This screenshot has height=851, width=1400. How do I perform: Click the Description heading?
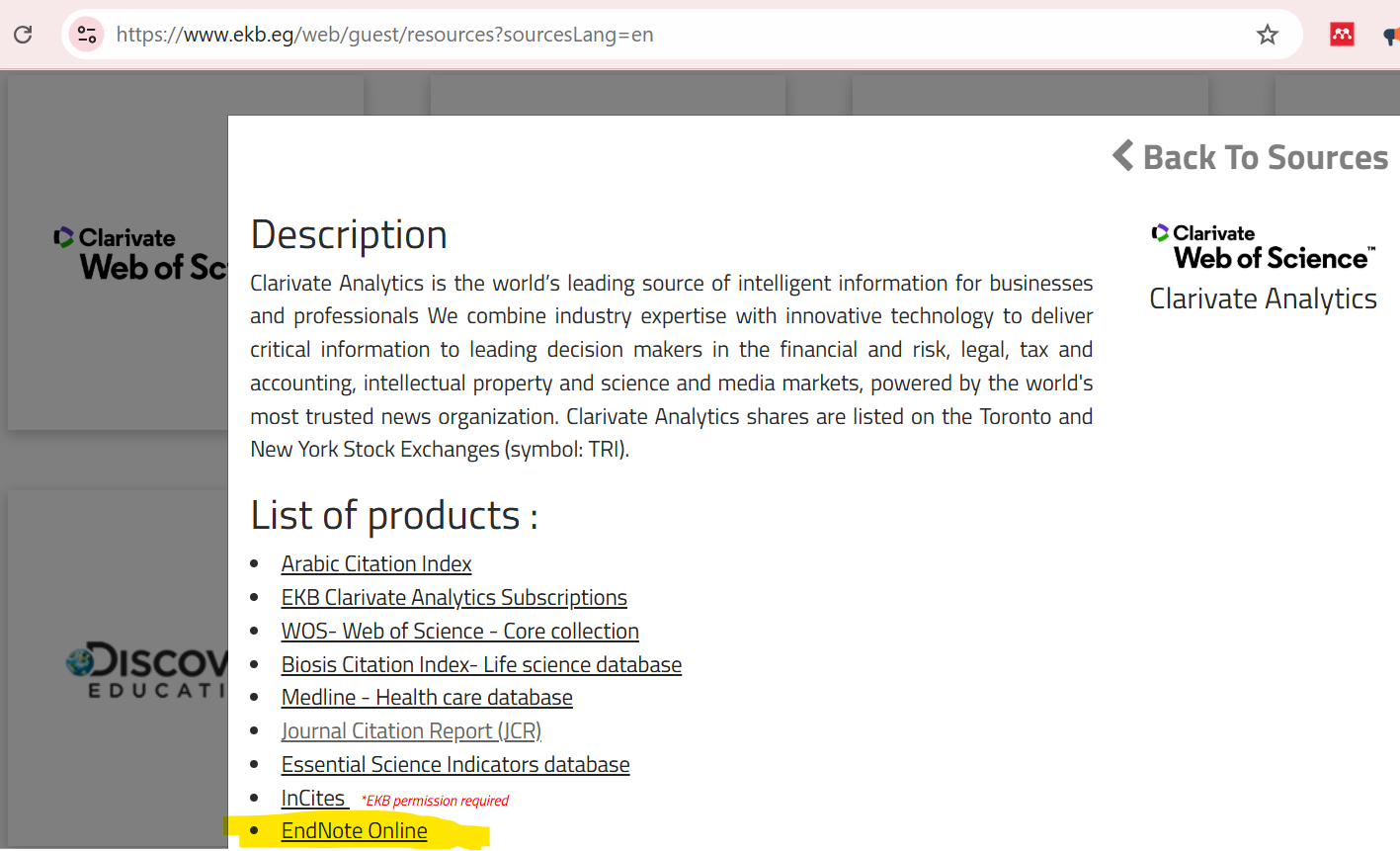[349, 235]
